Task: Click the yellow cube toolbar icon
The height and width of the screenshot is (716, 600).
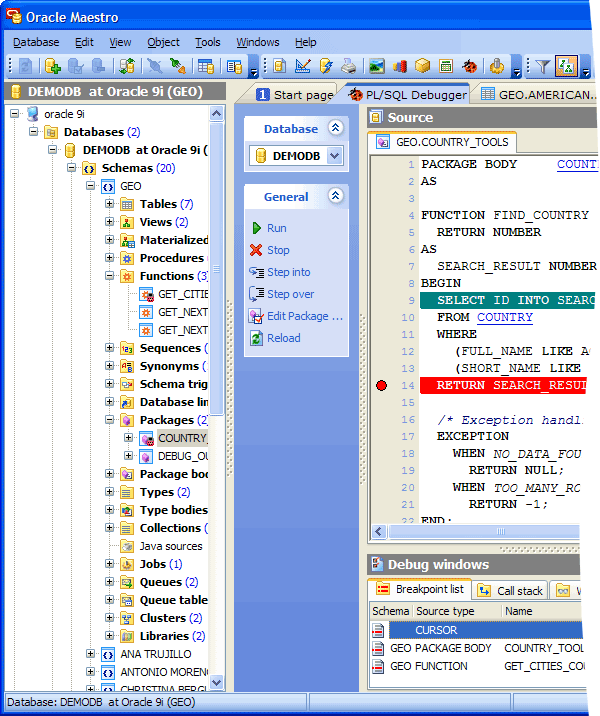Action: coord(422,67)
